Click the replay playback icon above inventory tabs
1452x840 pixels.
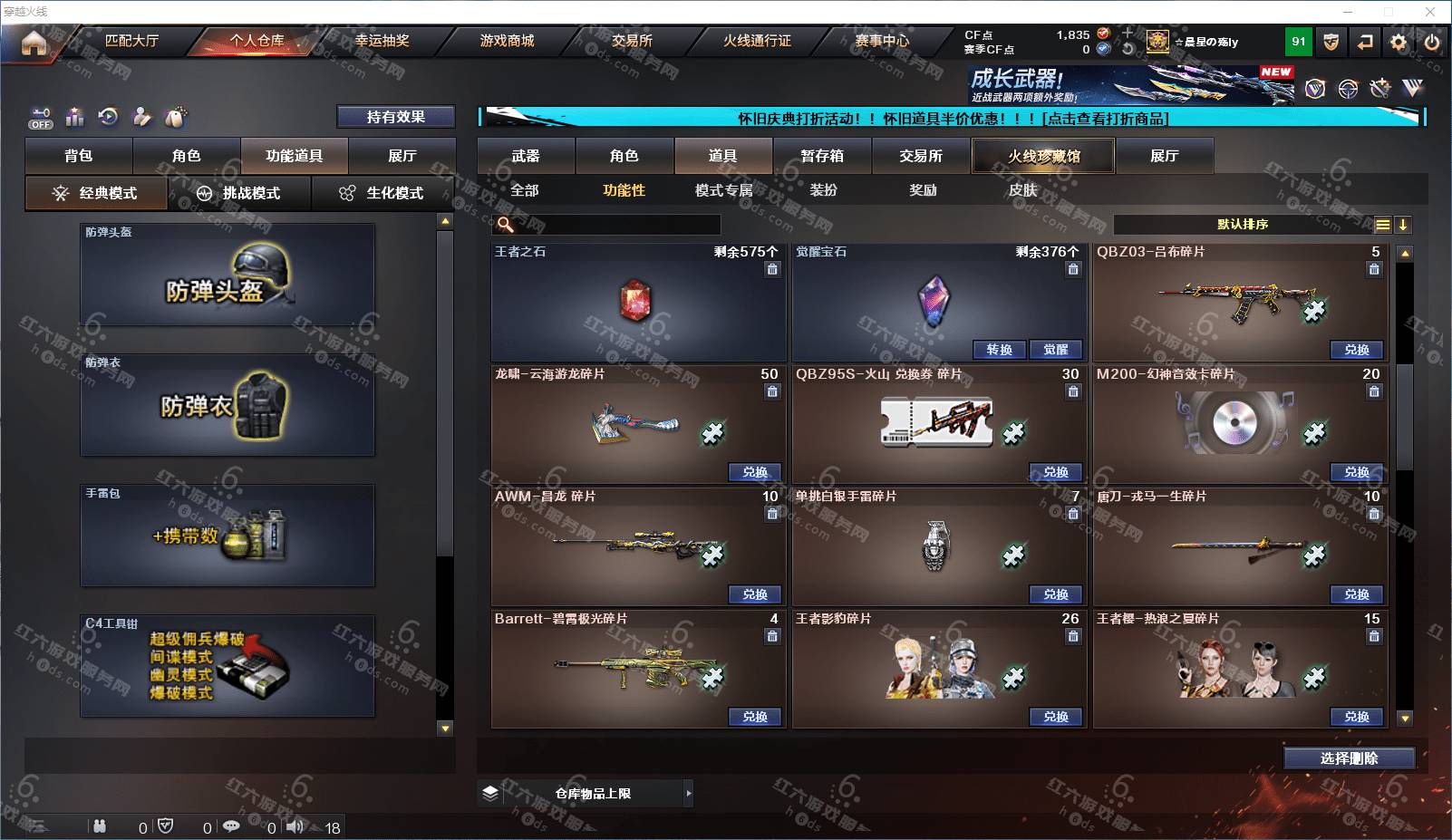pos(109,117)
